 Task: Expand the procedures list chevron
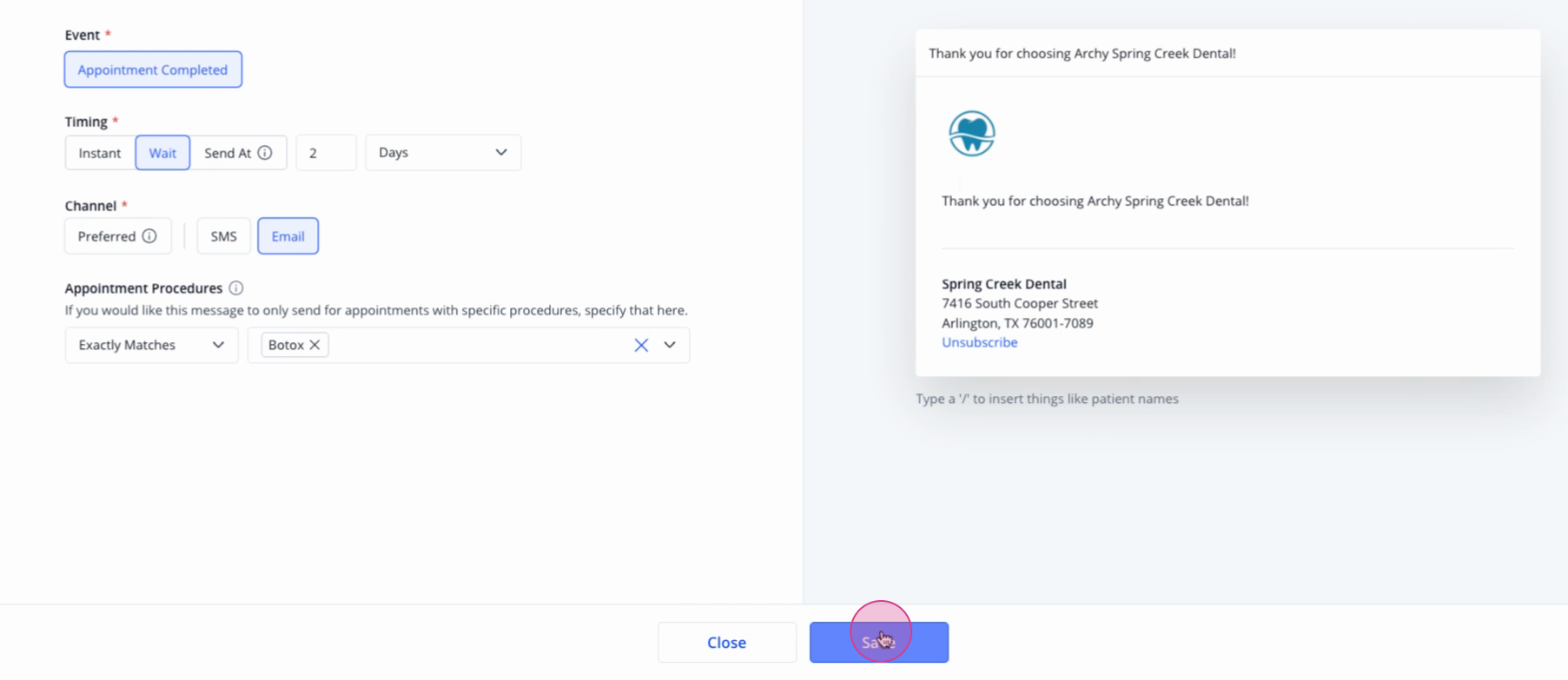pos(670,345)
